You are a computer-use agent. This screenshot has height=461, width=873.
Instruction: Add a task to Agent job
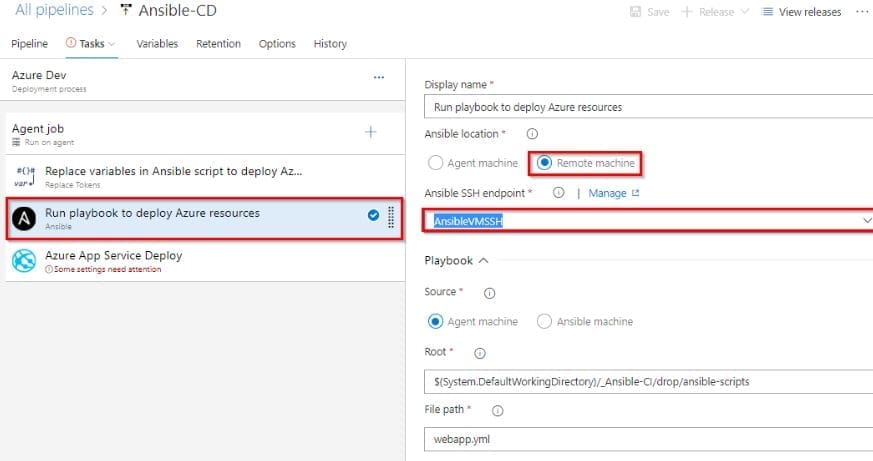click(370, 132)
